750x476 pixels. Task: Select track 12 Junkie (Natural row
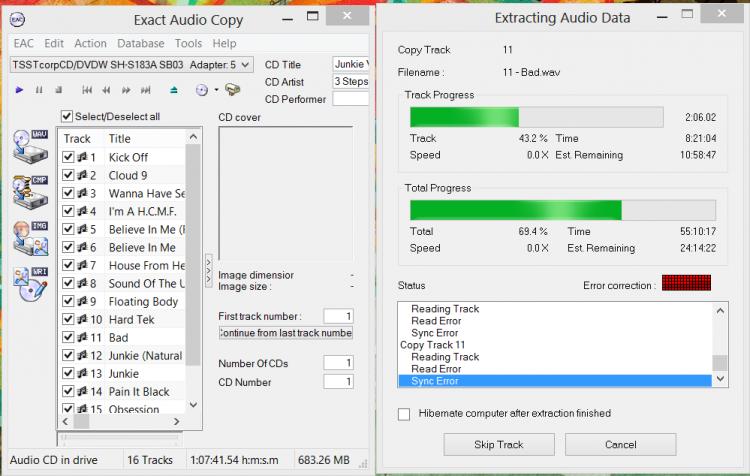click(123, 355)
